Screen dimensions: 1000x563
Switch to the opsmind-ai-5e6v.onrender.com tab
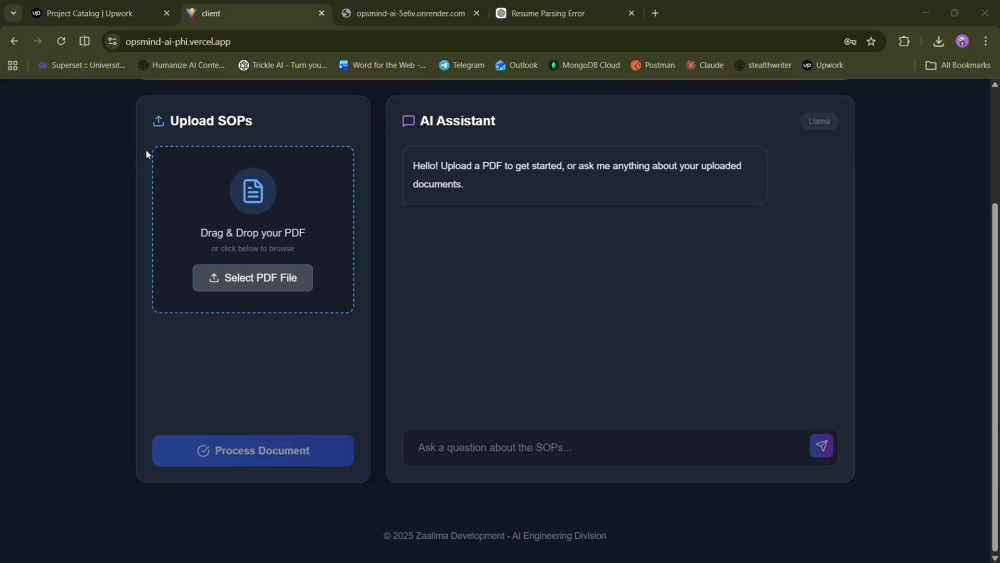tap(410, 13)
